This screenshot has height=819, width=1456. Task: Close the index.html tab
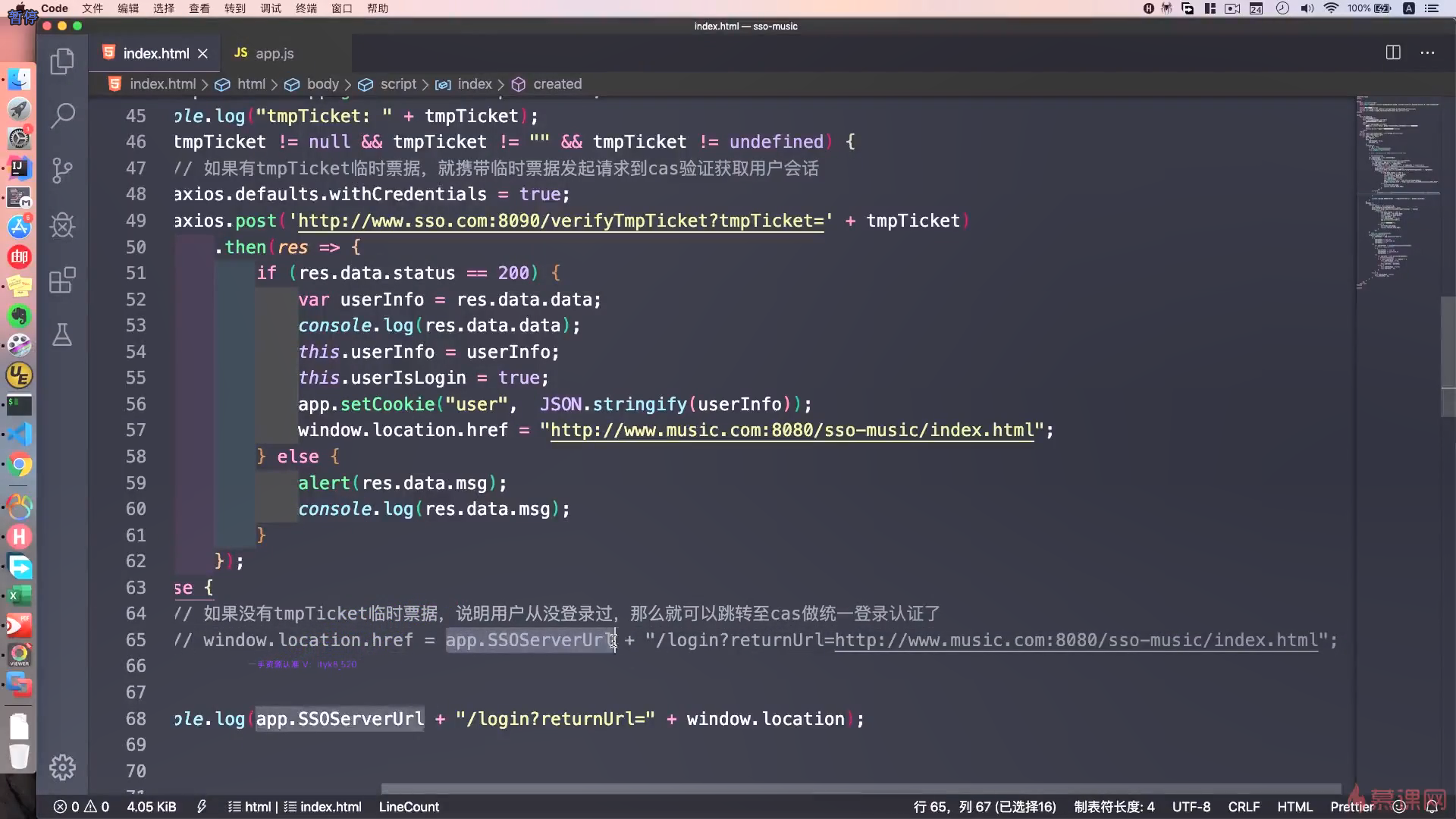click(202, 53)
